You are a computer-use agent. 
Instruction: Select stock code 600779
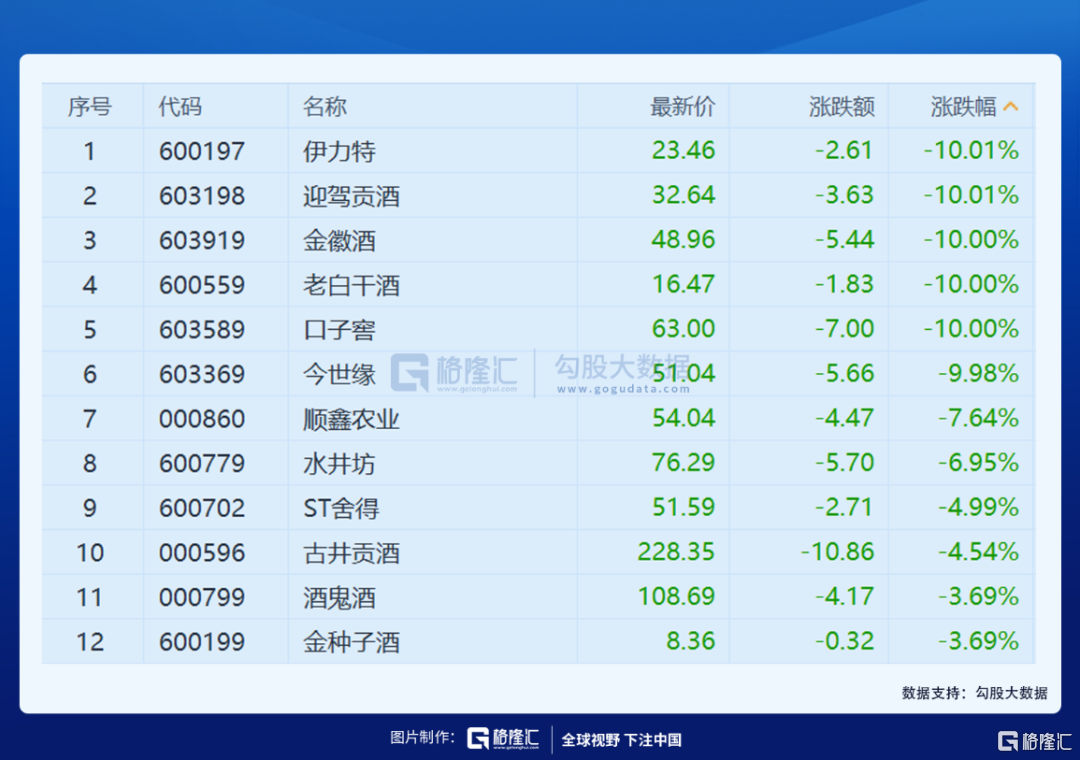[x=202, y=464]
